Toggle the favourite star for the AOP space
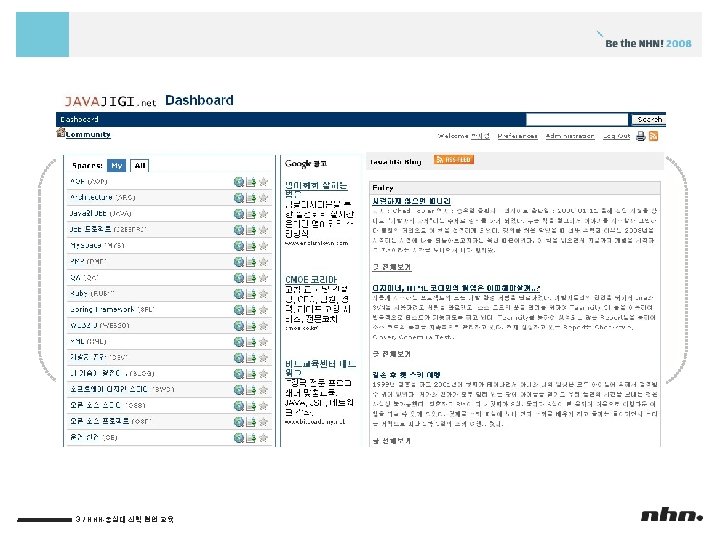This screenshot has width=720, height=540. tap(263, 182)
